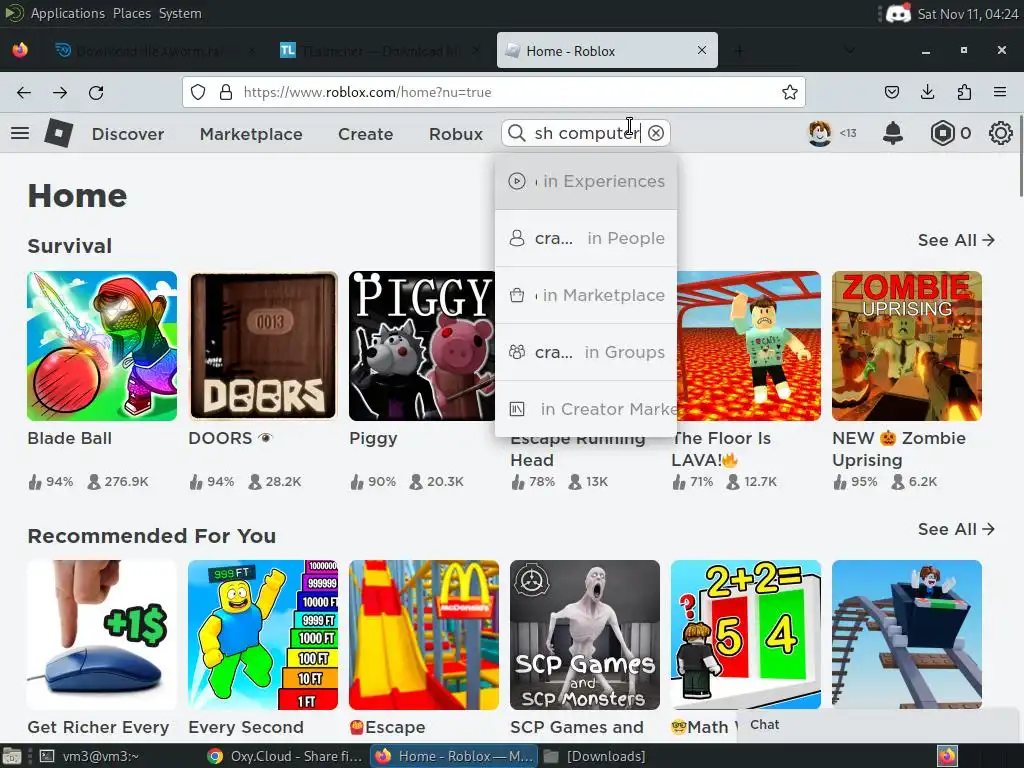Reload the current page
The width and height of the screenshot is (1024, 768).
[96, 93]
